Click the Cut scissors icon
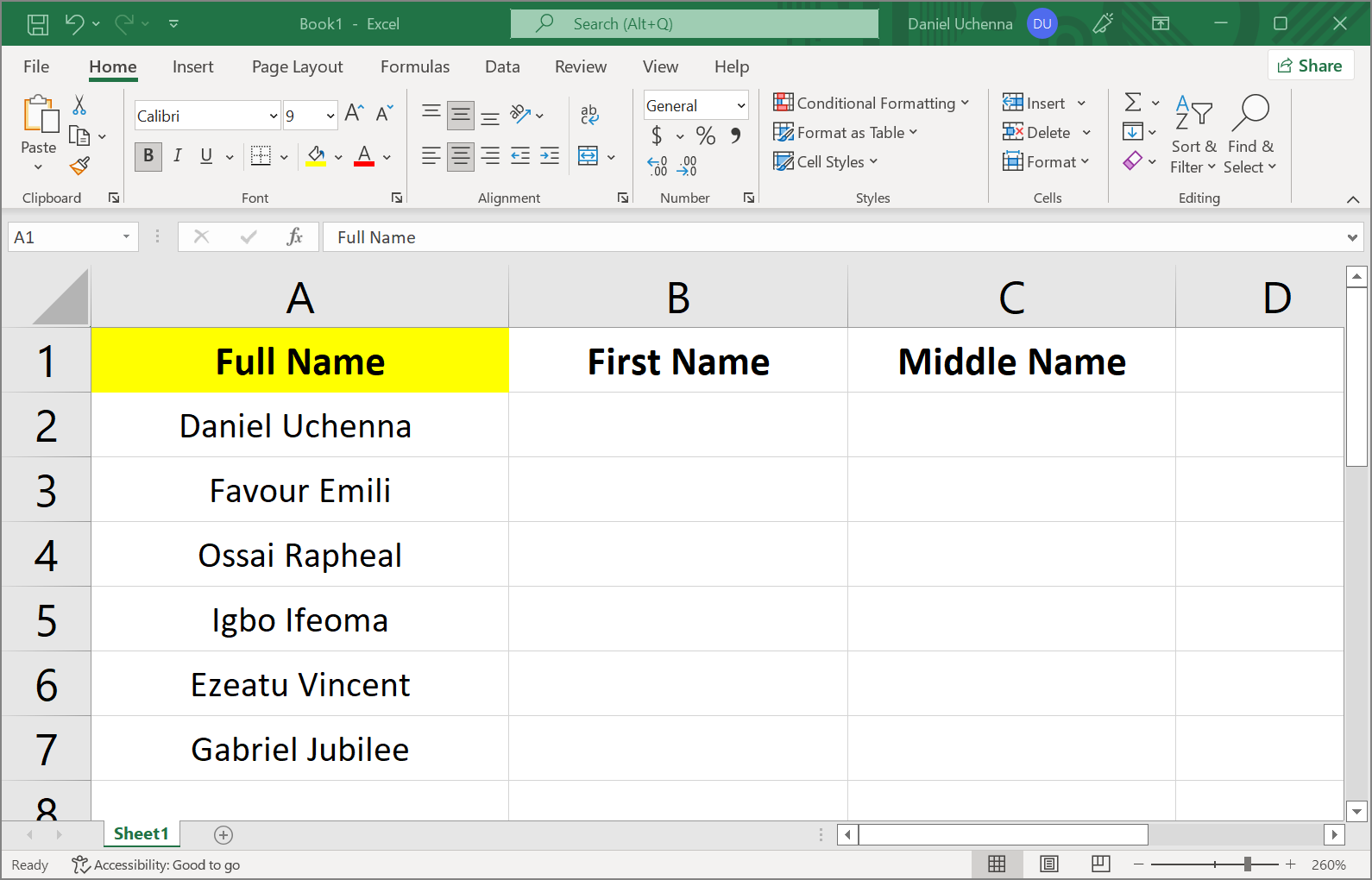 tap(79, 105)
